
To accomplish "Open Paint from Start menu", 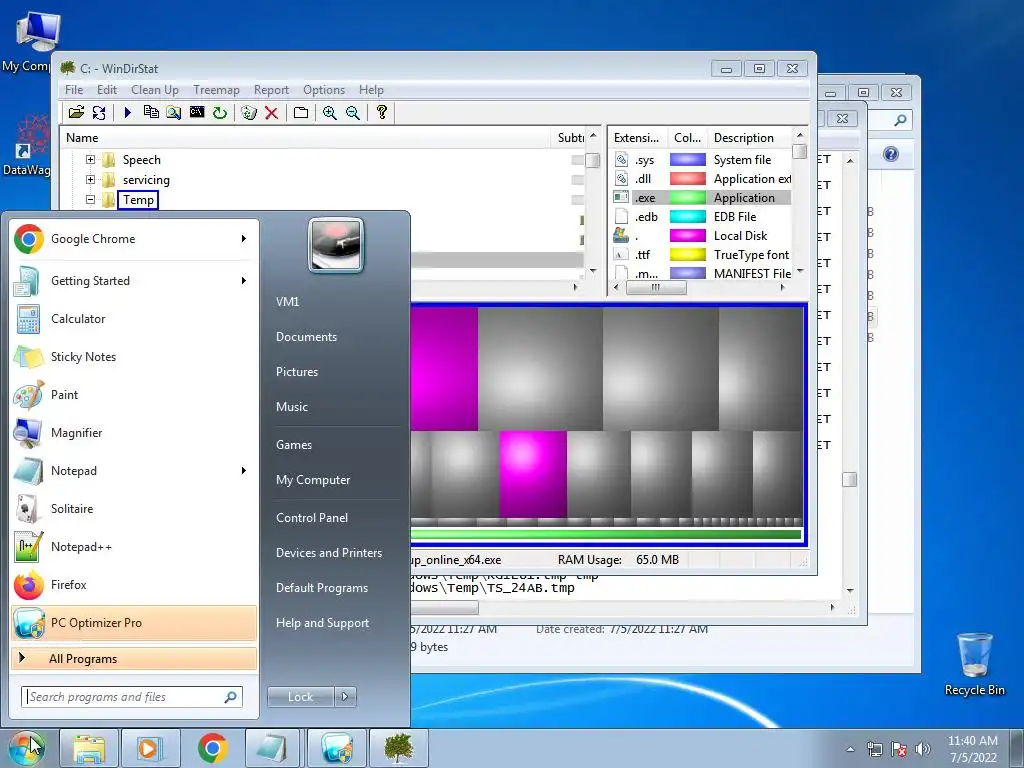I will [134, 394].
